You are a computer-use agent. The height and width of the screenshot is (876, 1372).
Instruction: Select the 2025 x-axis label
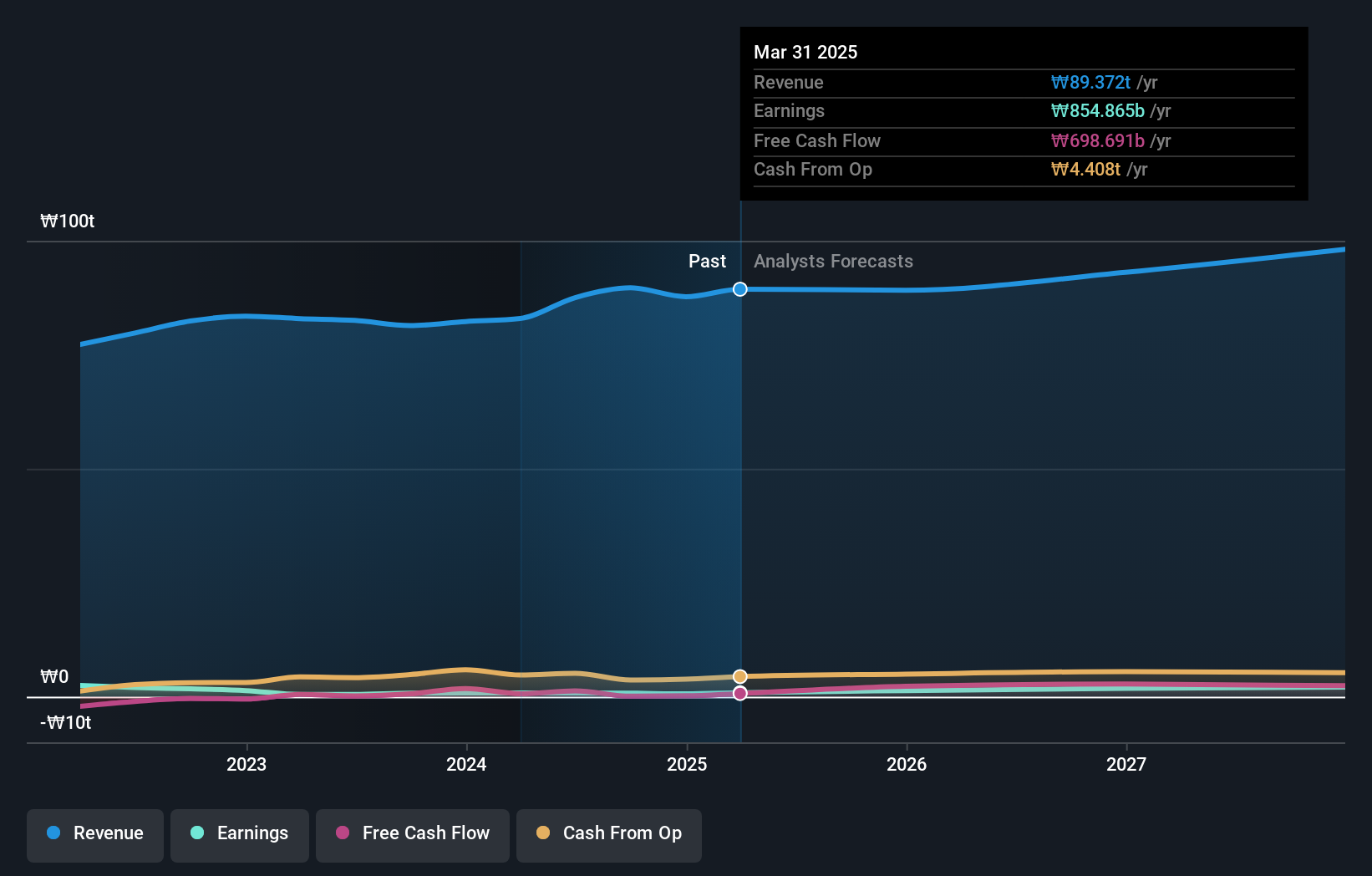click(687, 764)
